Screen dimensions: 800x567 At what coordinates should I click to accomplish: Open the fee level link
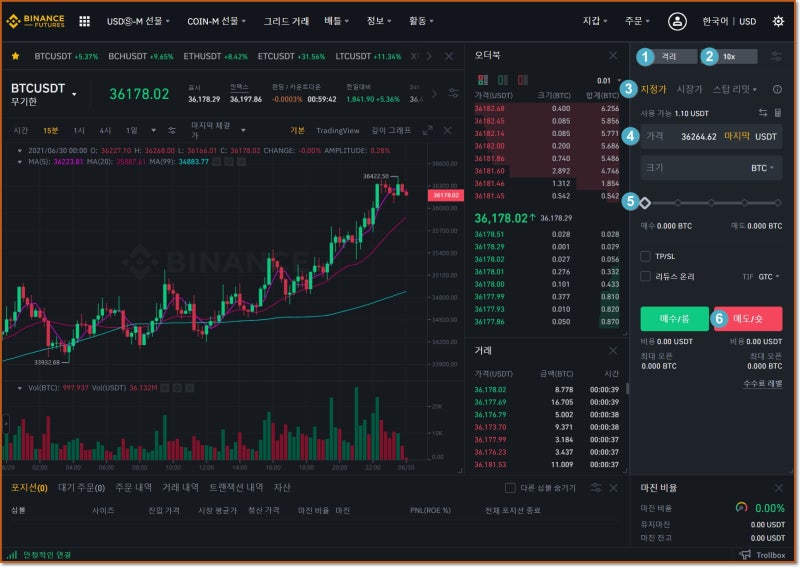(762, 383)
